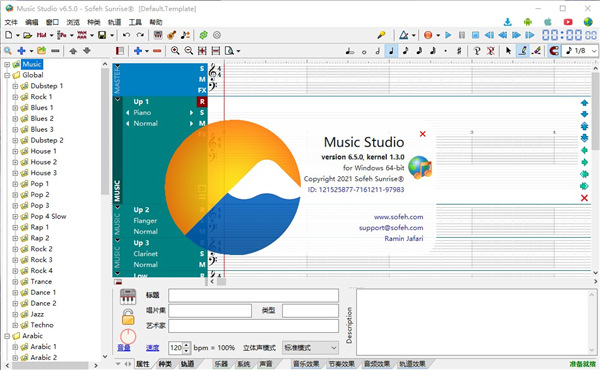Toggle the red magnet snap tool
The image size is (600, 370).
tap(554, 51)
